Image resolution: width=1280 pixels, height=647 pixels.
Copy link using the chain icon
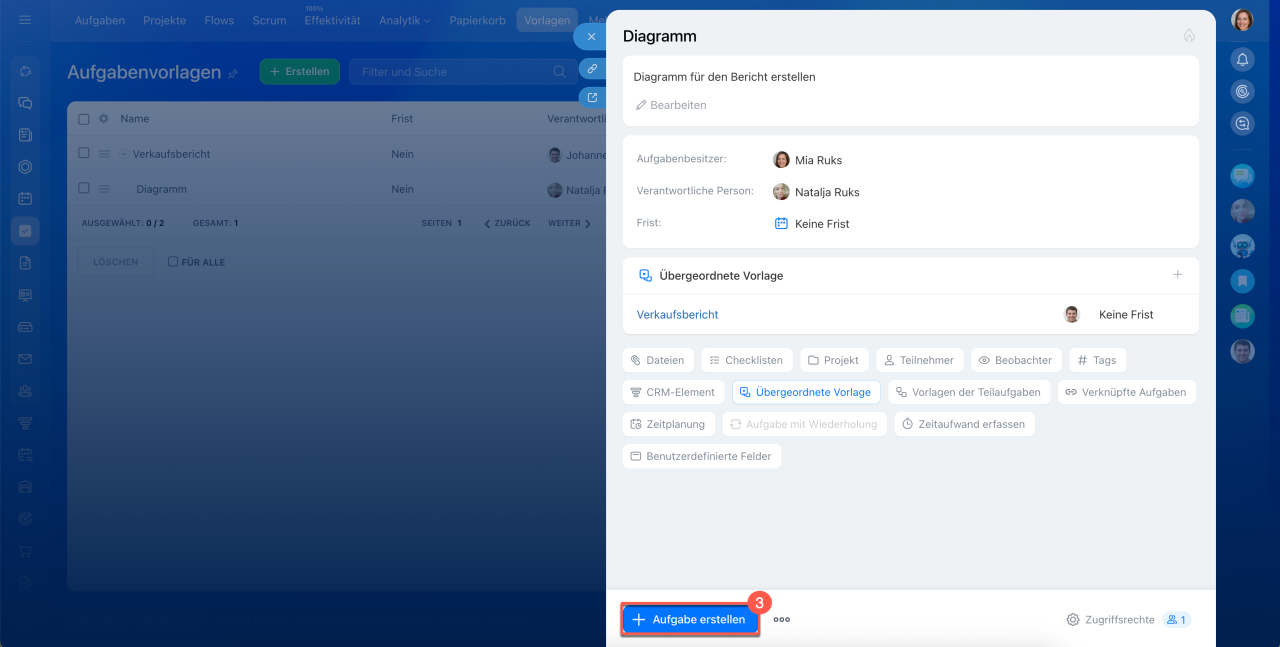[x=592, y=69]
